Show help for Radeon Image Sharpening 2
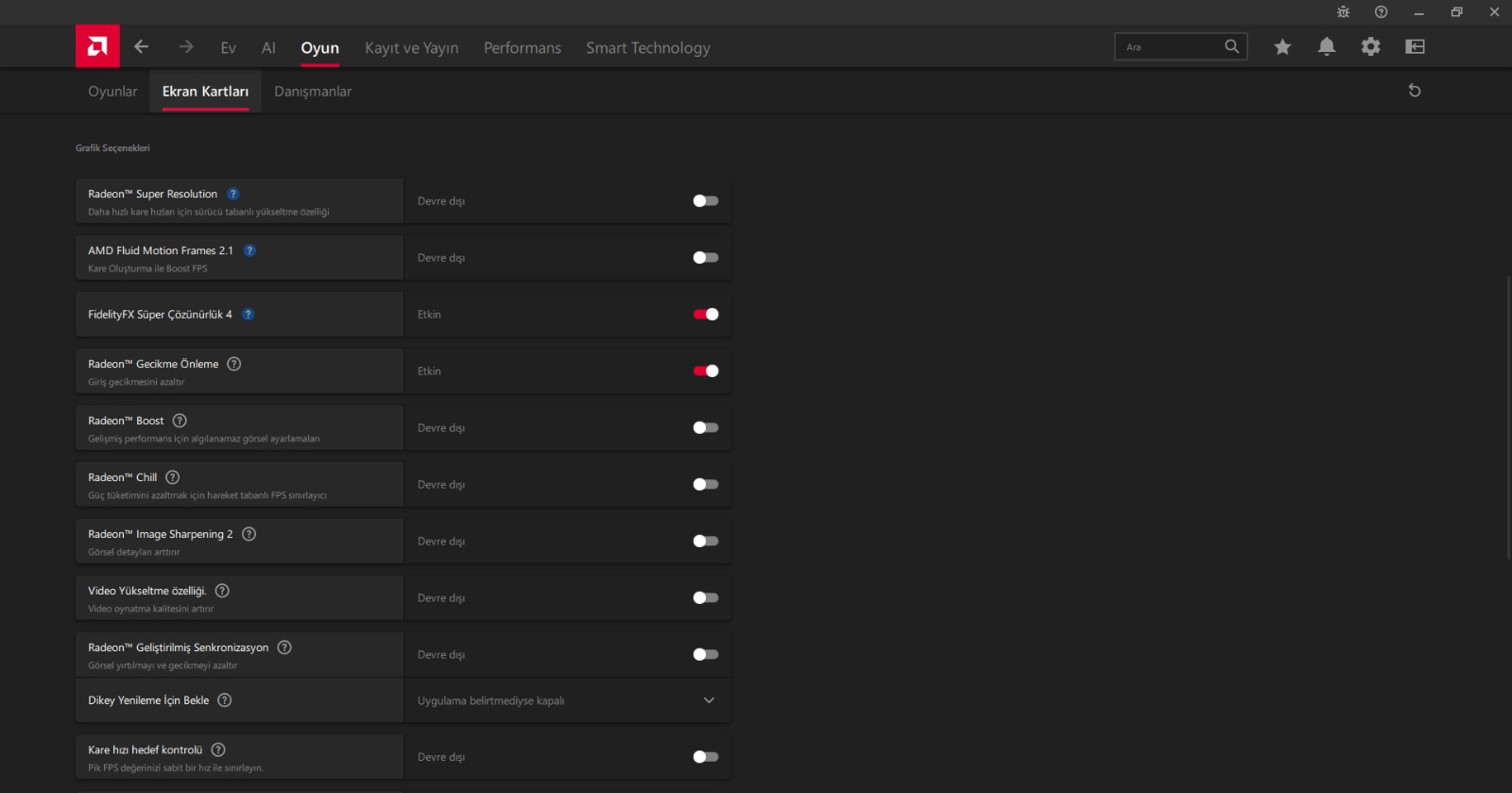 coord(249,534)
